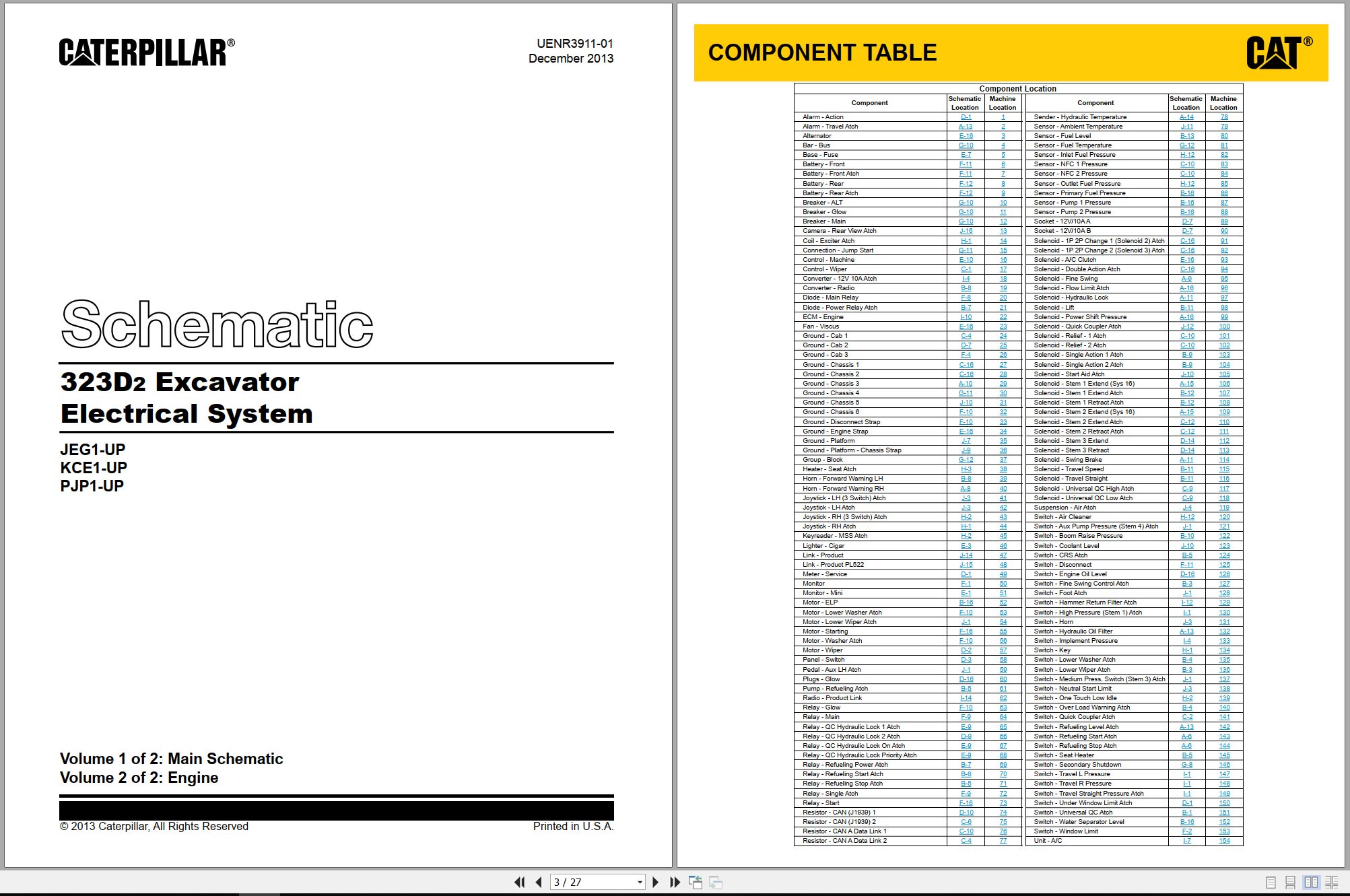Click the 'Component Location' table header
This screenshot has width=1350, height=896.
click(x=1017, y=89)
